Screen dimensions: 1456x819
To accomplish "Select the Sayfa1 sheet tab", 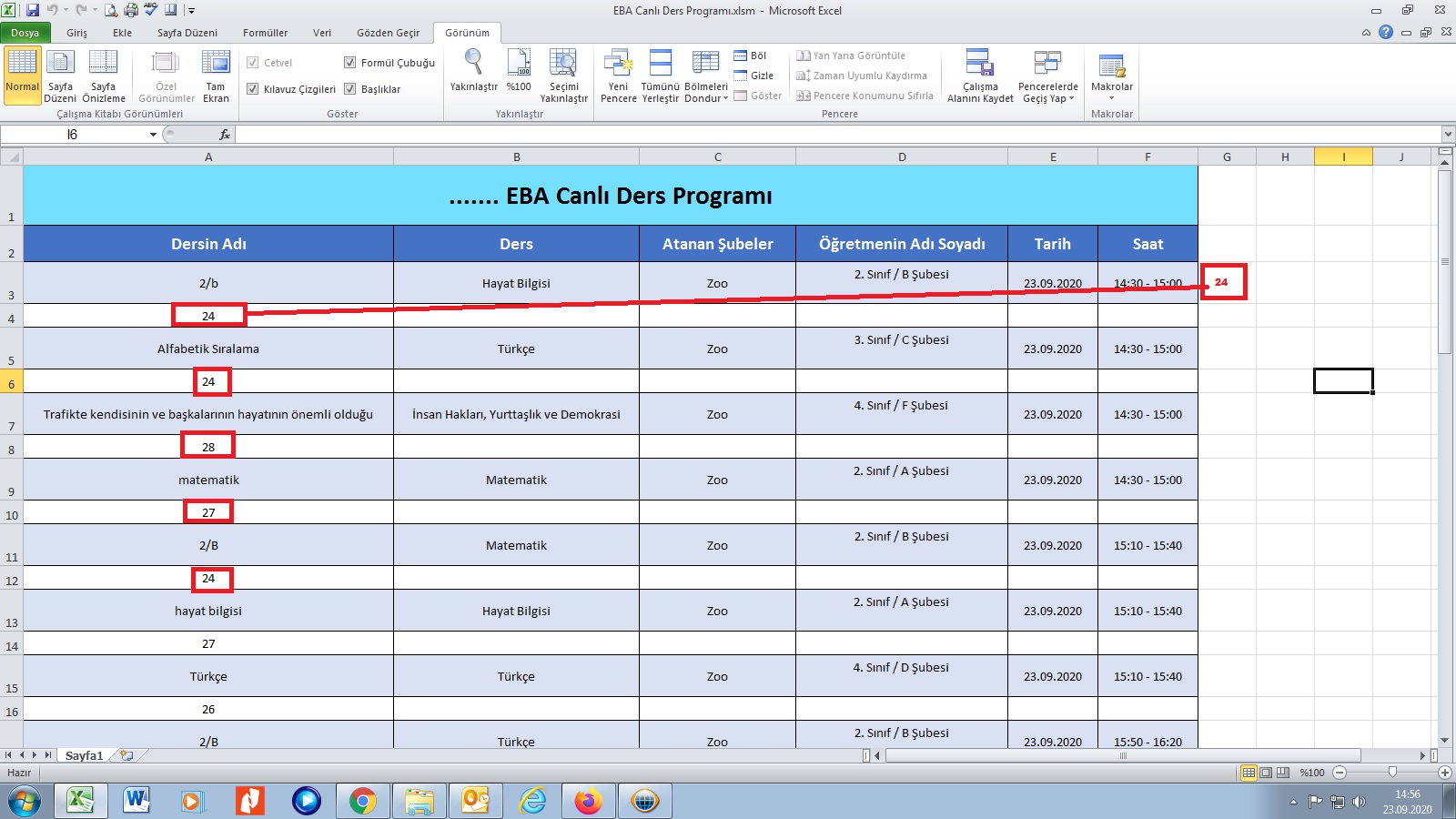I will [x=84, y=755].
